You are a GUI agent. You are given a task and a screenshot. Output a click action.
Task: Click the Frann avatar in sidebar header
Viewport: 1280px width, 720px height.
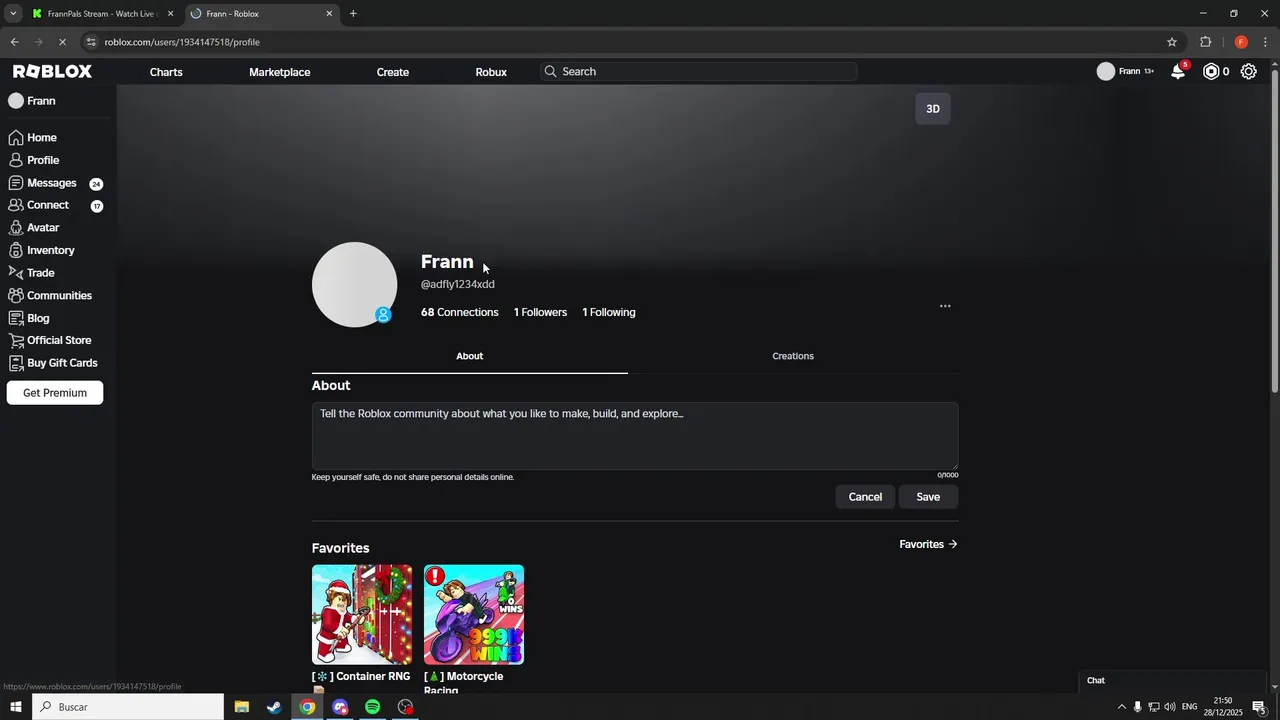click(16, 101)
